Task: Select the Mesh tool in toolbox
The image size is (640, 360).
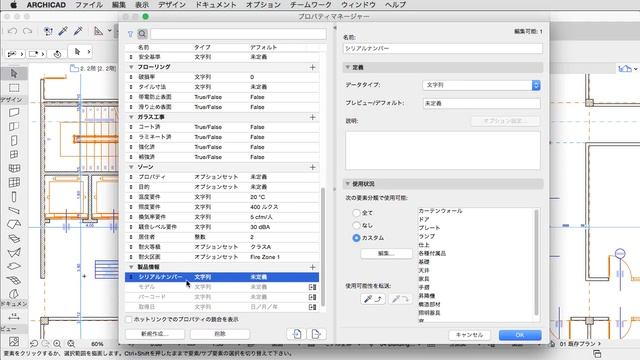Action: point(14,280)
